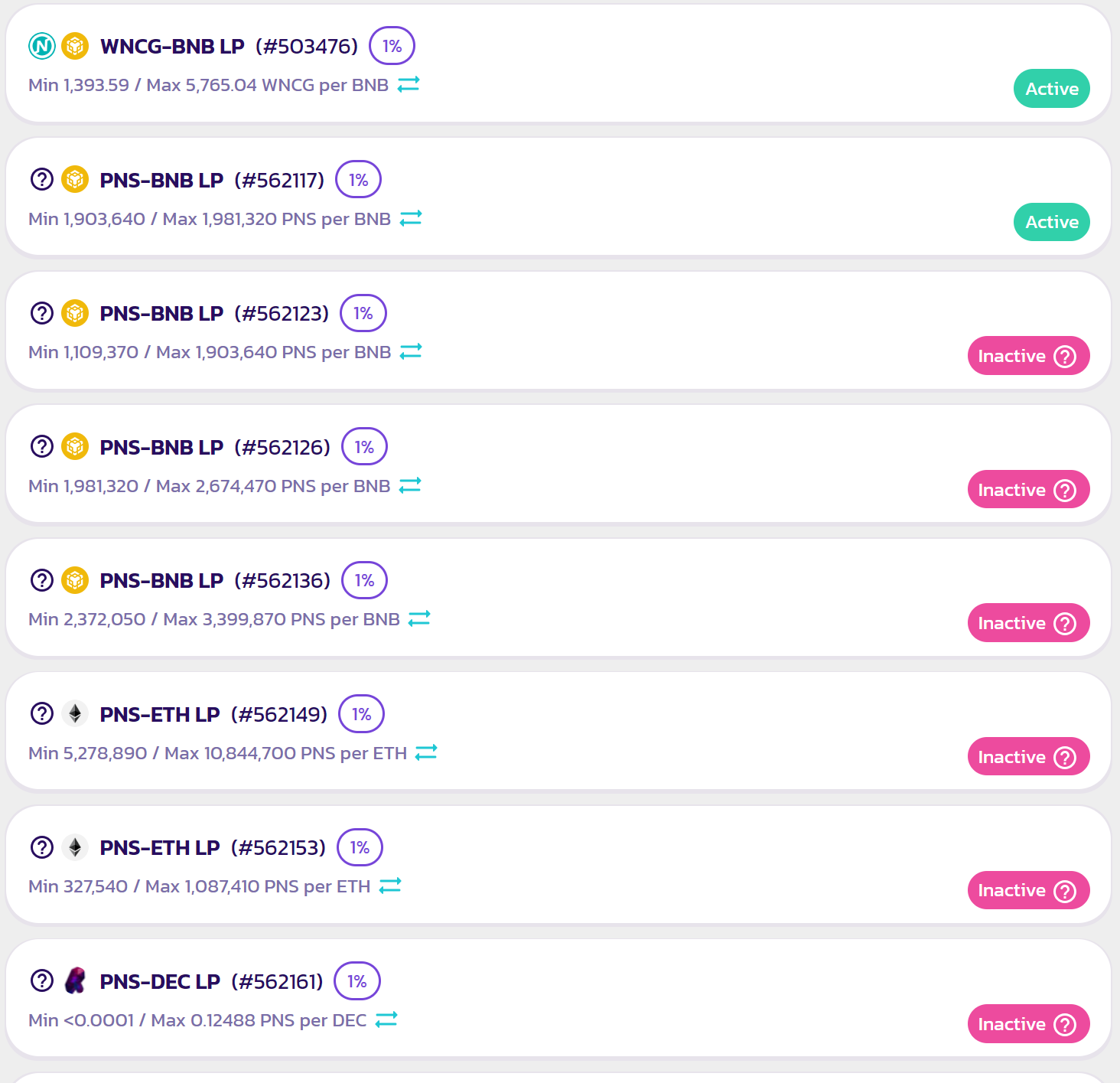Click the Active badge on WNCG-BNB LP
The image size is (1120, 1083).
click(1051, 89)
